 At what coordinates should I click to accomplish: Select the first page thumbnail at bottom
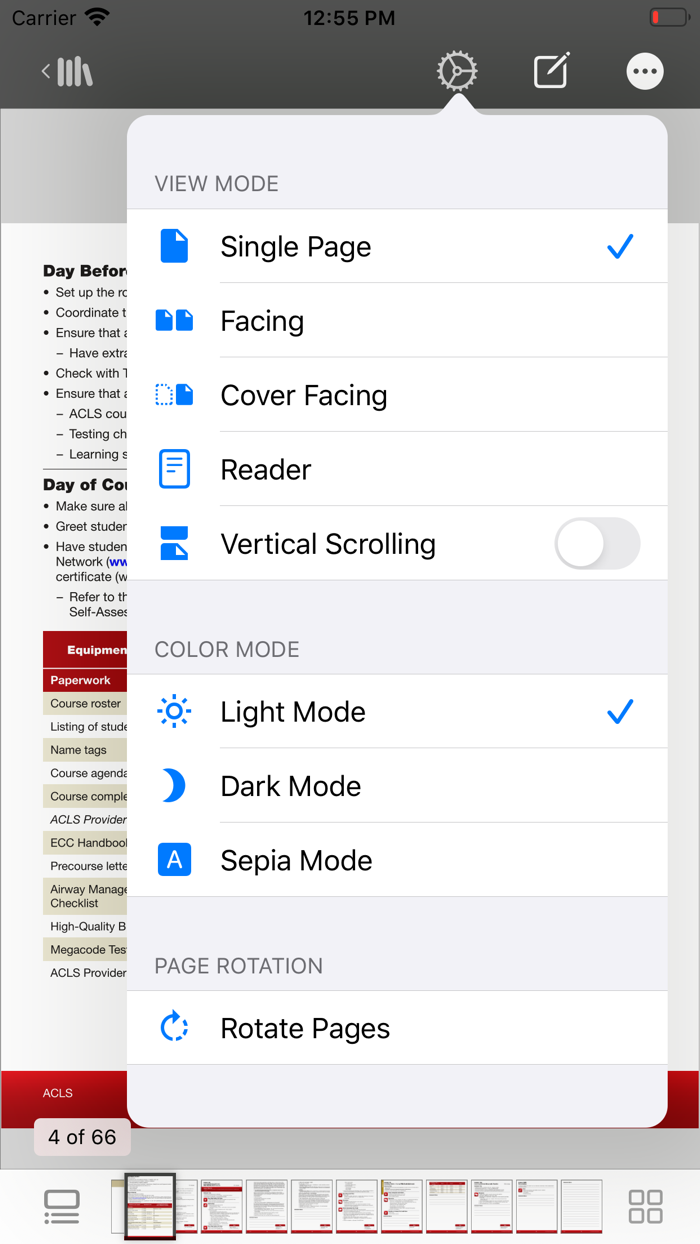pyautogui.click(x=148, y=1206)
